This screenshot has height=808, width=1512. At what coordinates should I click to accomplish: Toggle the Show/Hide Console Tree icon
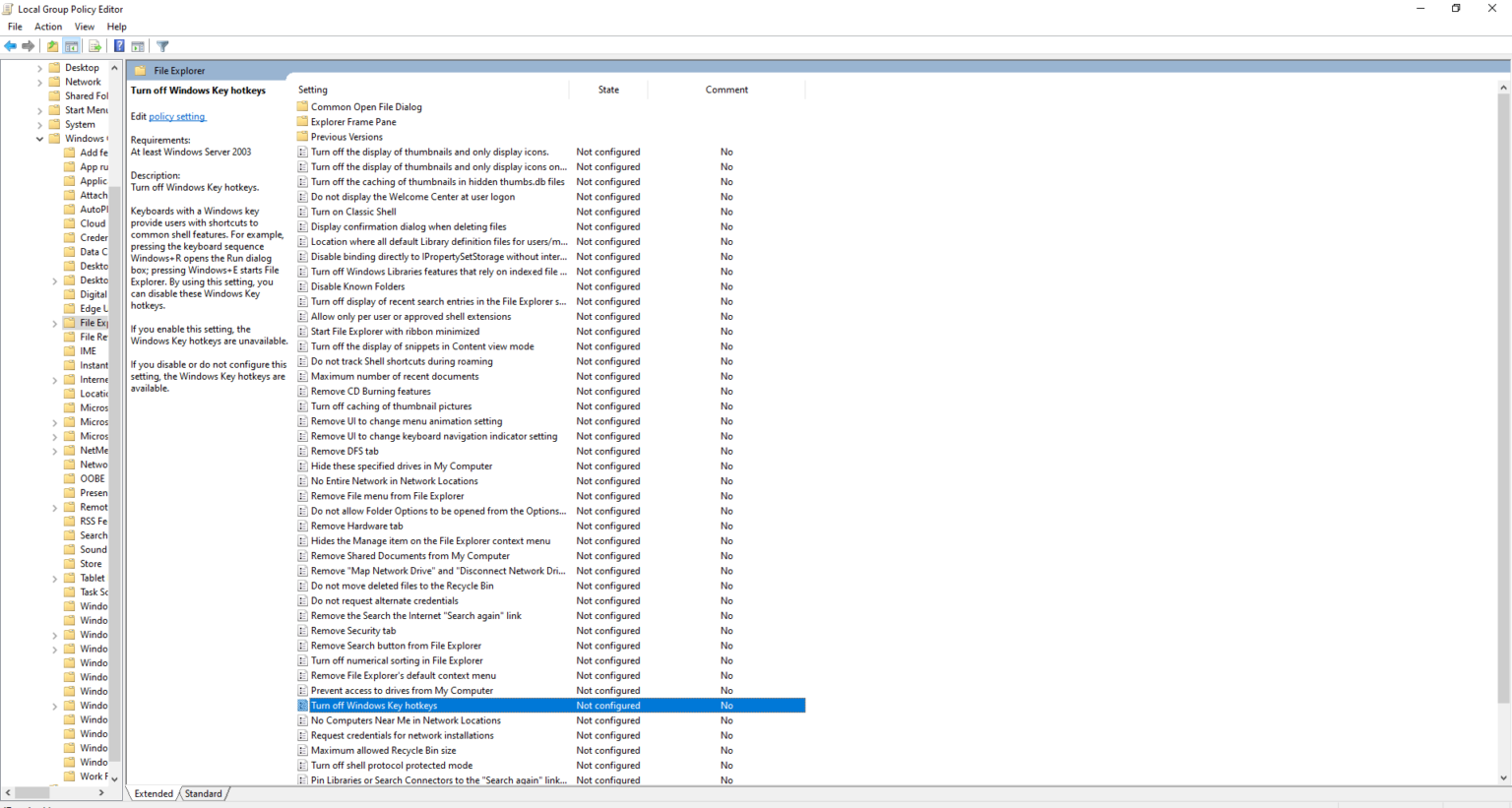coord(71,46)
